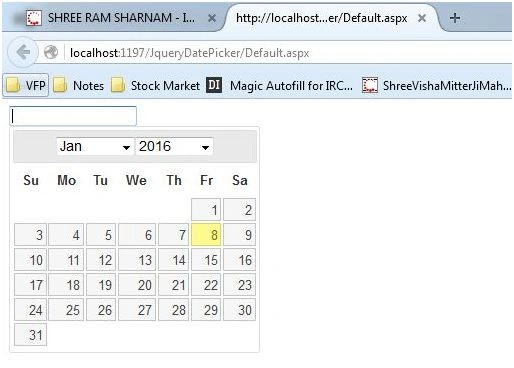The image size is (514, 368).
Task: Choose the 13th in calendar
Action: [x=137, y=260]
